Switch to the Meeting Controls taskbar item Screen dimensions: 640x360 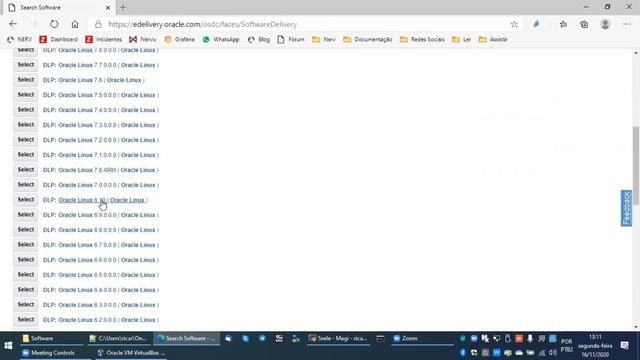point(56,353)
